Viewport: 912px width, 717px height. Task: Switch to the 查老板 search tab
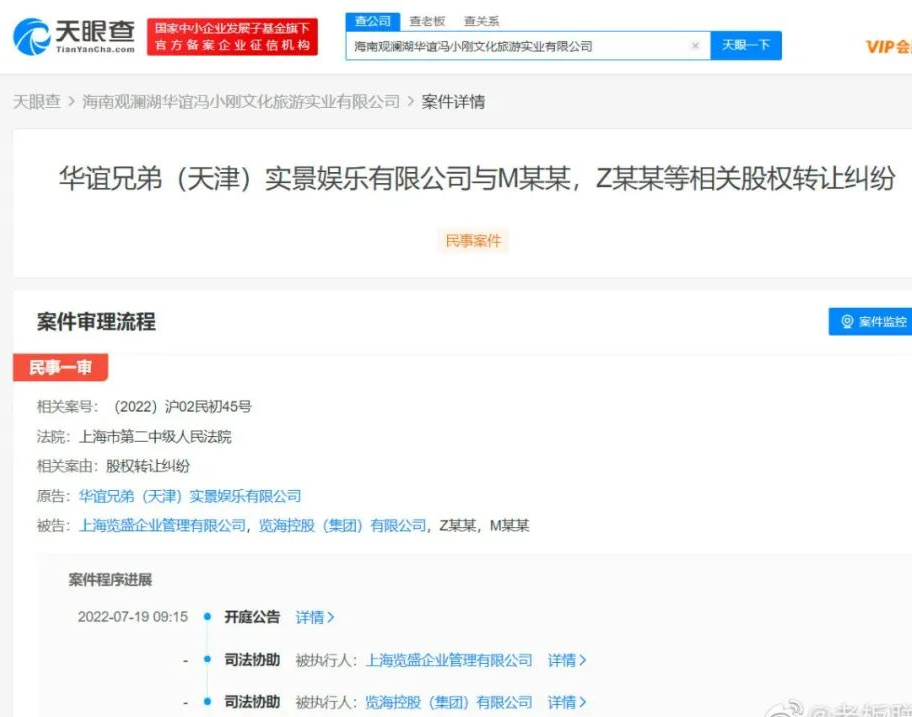click(427, 22)
